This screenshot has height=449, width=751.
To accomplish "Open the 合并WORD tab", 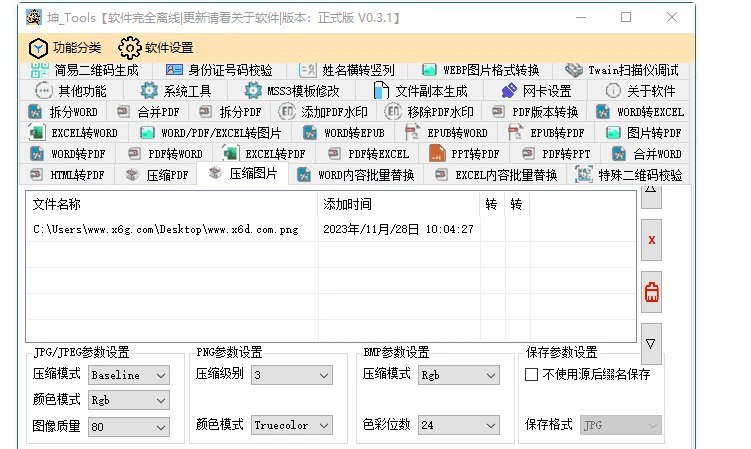I will [x=647, y=154].
